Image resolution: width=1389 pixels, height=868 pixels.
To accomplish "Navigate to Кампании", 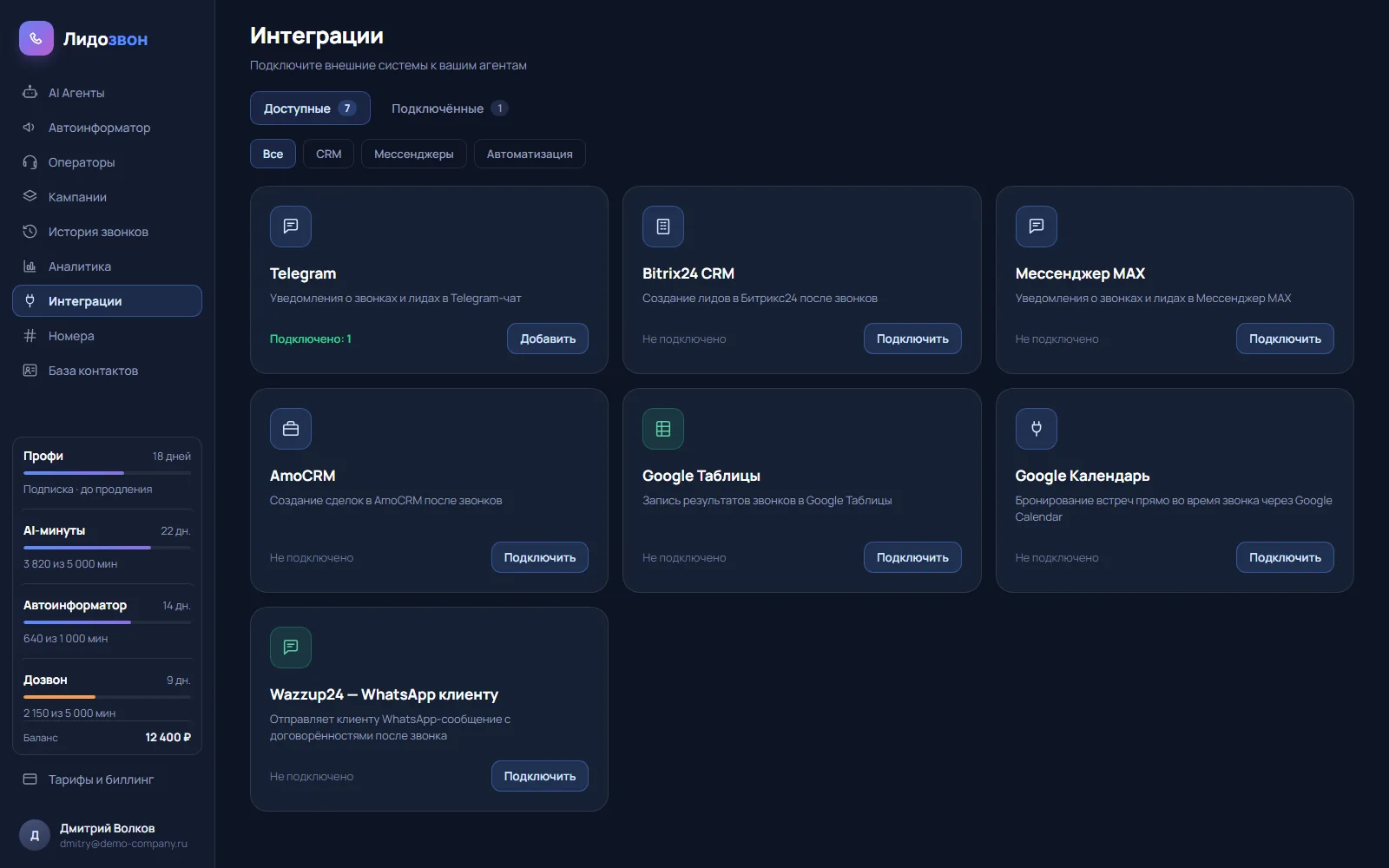I will 107,196.
